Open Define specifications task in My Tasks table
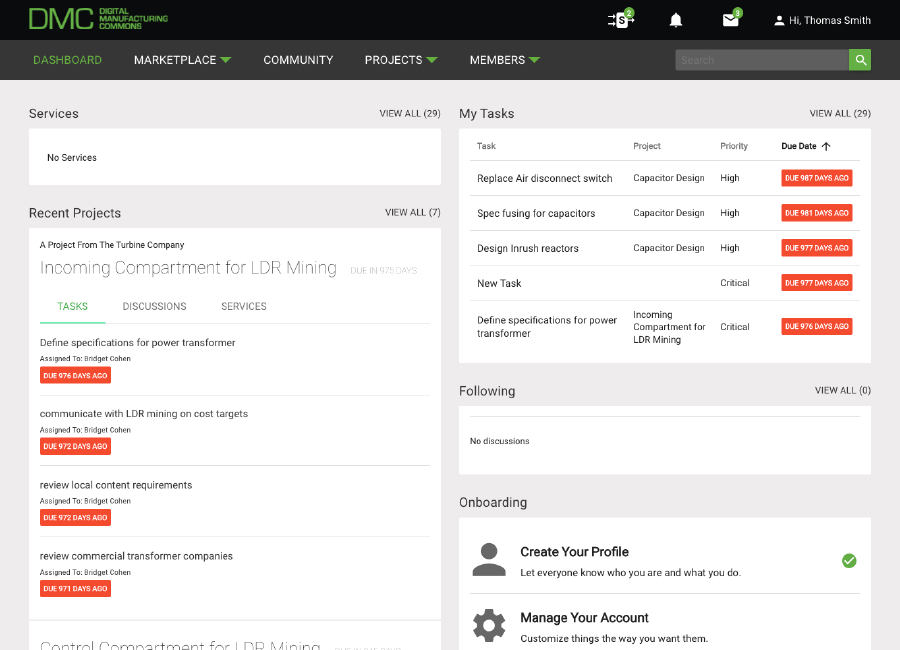 tap(547, 327)
